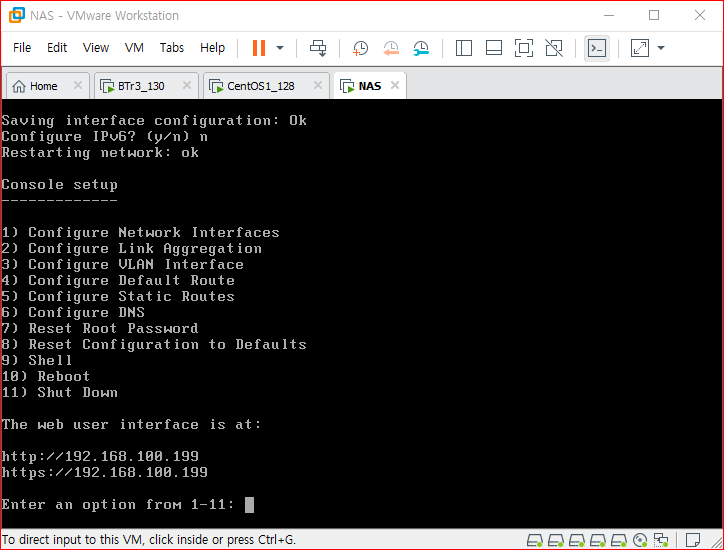Click the Home tab house icon
The height and width of the screenshot is (550, 724).
tap(19, 86)
